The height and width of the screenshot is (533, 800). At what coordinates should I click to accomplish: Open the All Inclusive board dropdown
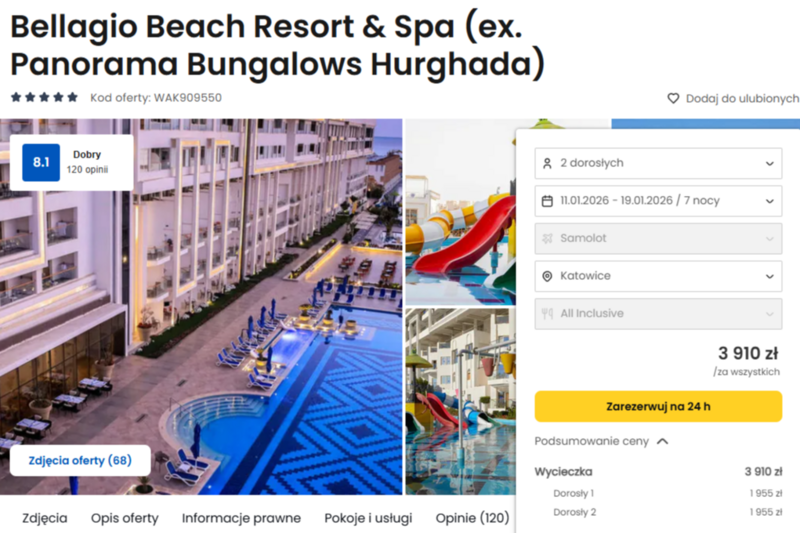tap(658, 313)
